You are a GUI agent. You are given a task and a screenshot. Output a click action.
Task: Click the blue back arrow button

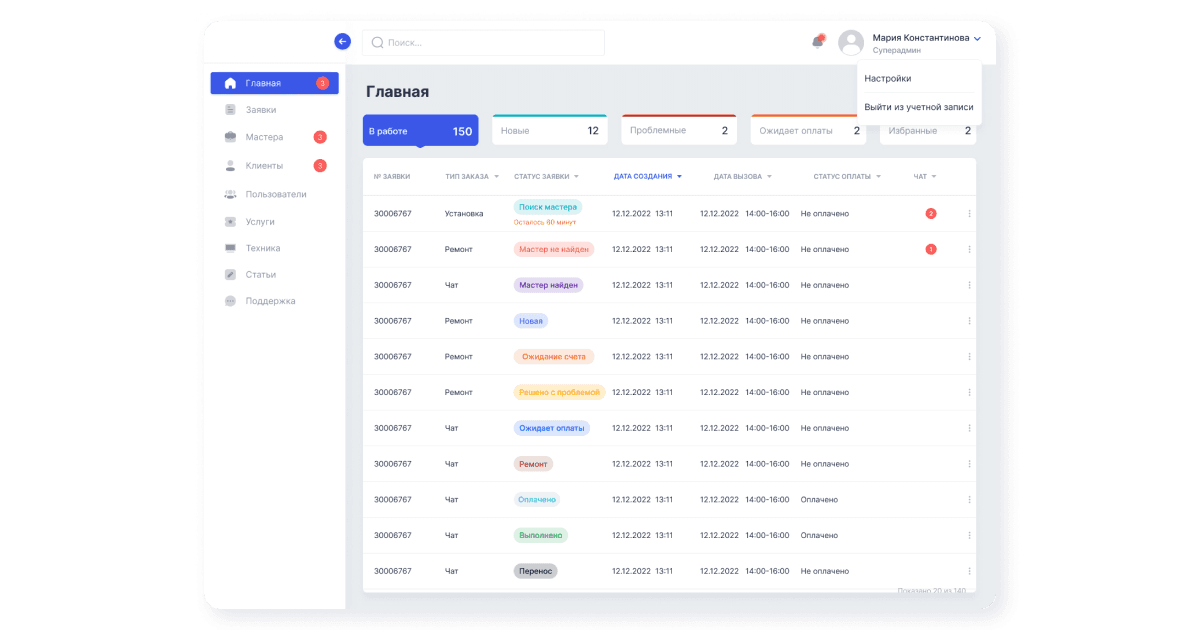341,41
